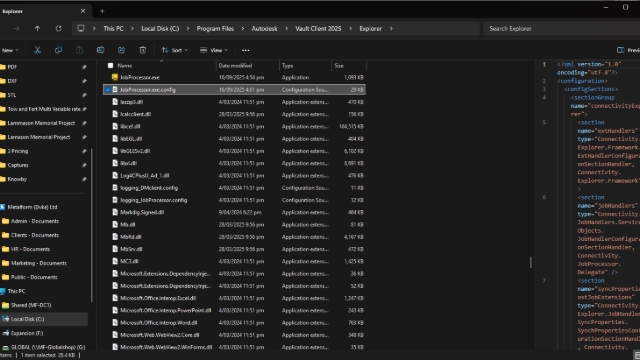The width and height of the screenshot is (640, 360).
Task: Click the Rename toolbar icon
Action: coord(100,50)
